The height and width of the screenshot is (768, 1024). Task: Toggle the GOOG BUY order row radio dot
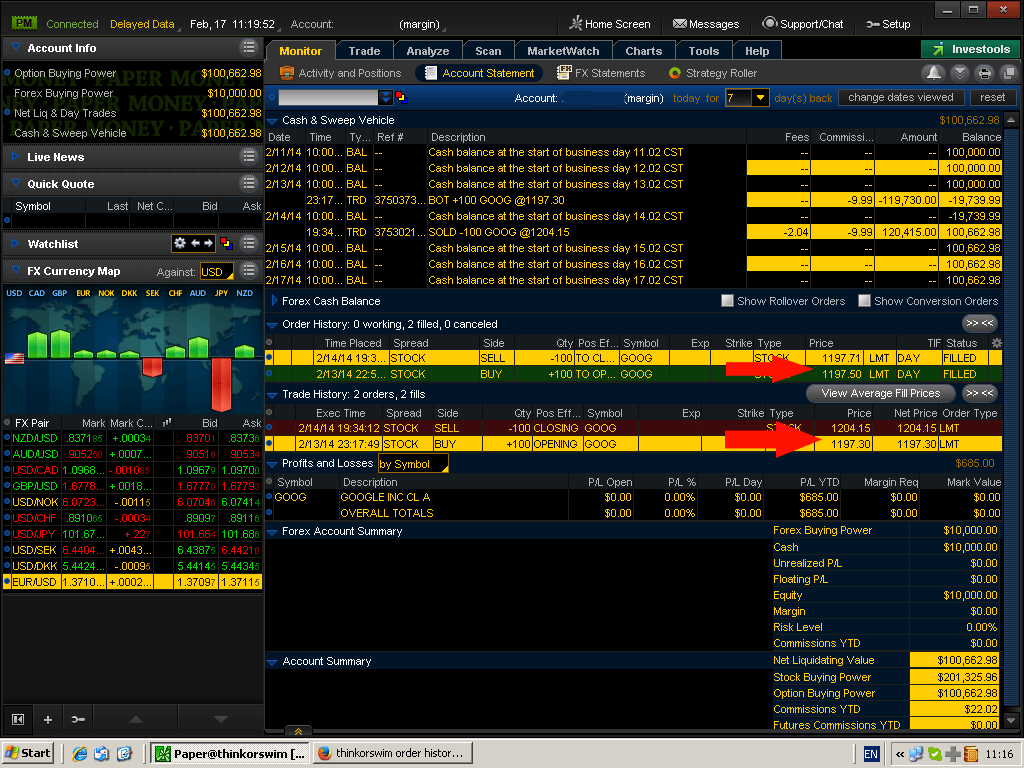269,374
